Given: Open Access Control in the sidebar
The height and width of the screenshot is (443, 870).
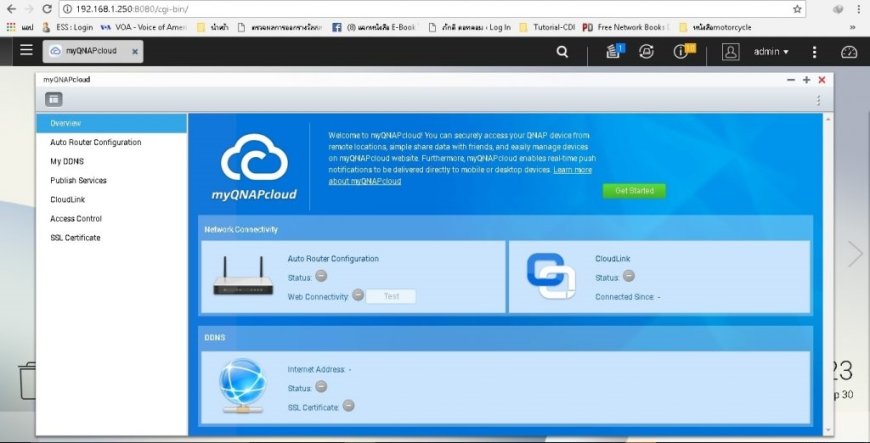Looking at the screenshot, I should pos(112,219).
